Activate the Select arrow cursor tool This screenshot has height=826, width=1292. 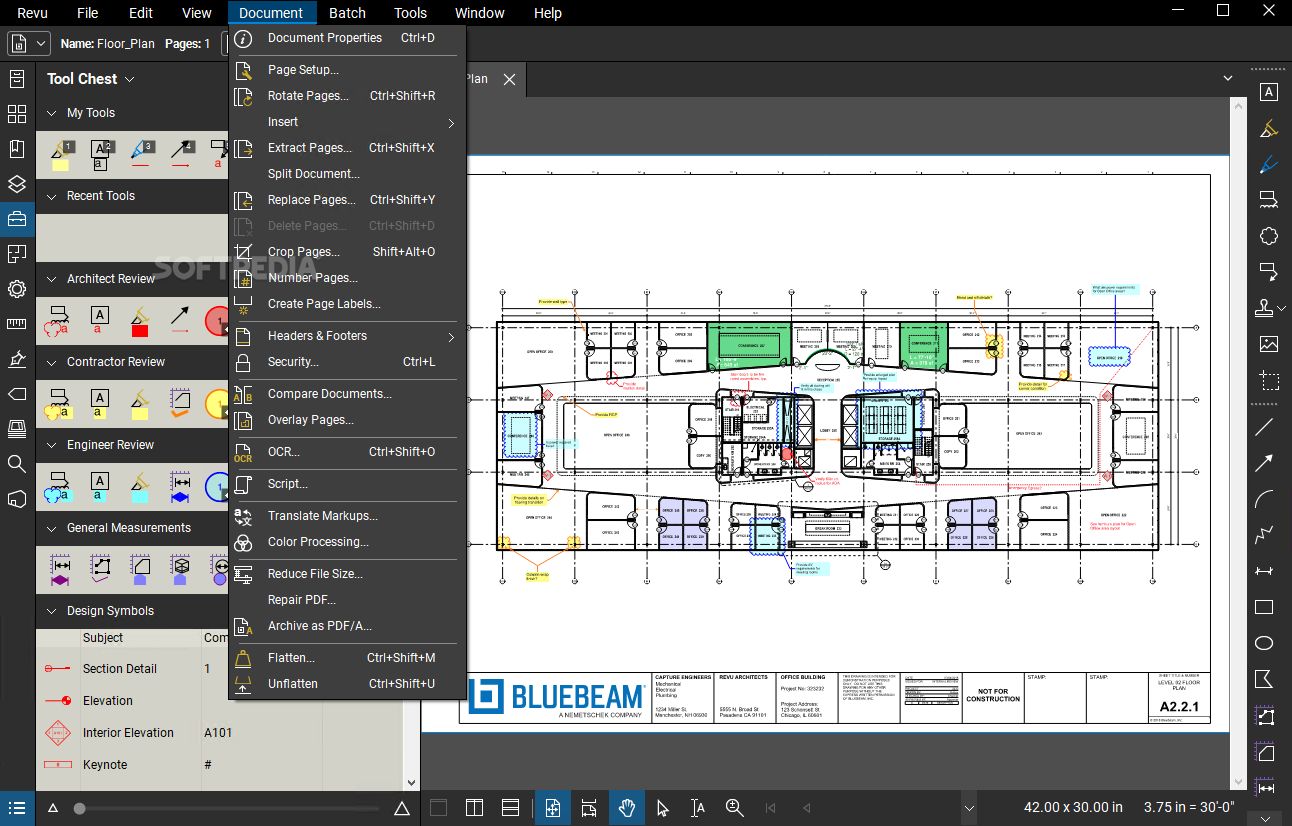(662, 808)
